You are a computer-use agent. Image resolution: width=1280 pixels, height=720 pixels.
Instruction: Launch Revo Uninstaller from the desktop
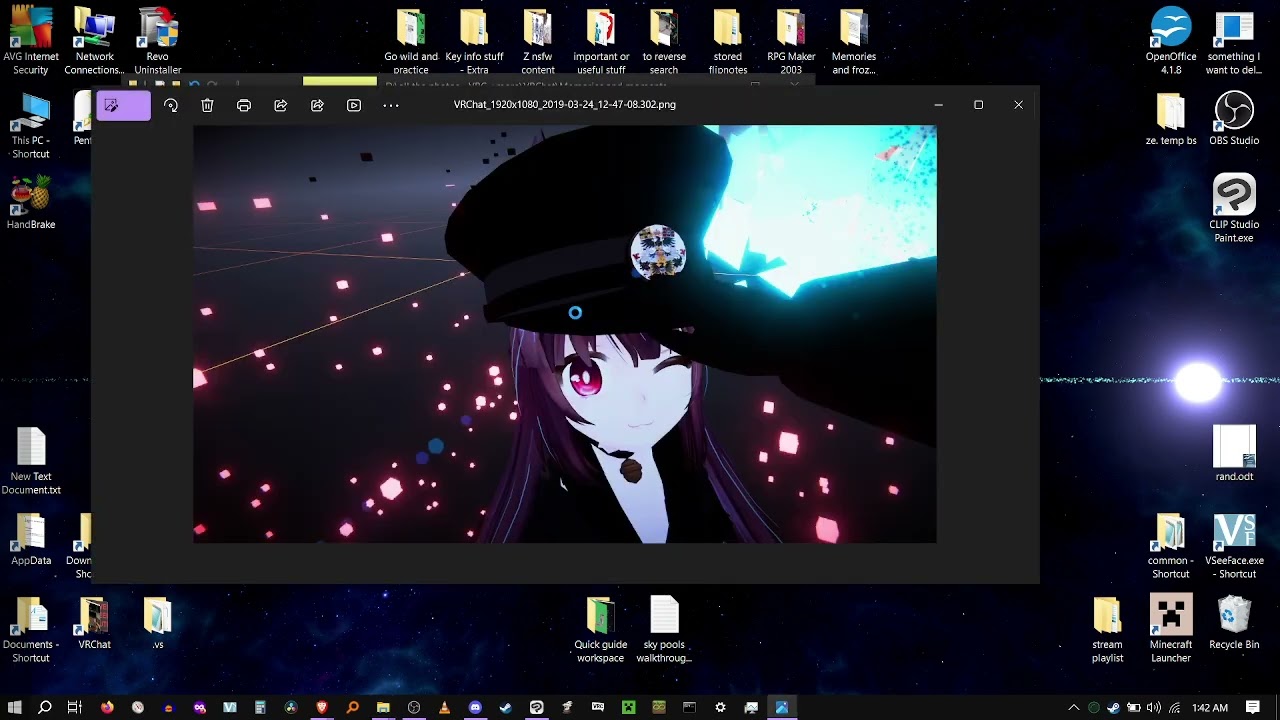click(158, 42)
